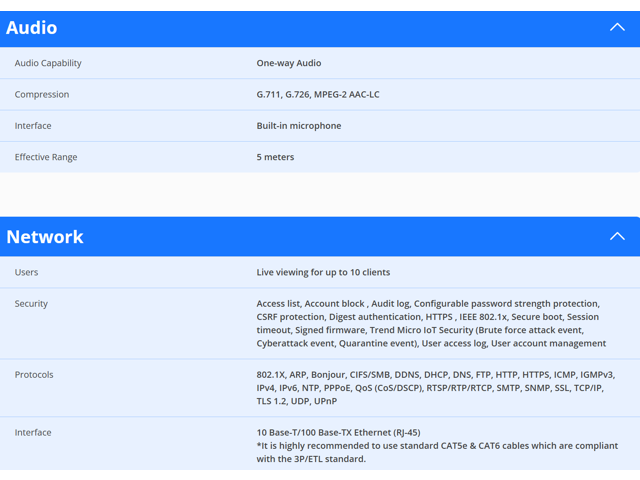Select the Security row label
This screenshot has height=480, width=640.
pyautogui.click(x=31, y=304)
